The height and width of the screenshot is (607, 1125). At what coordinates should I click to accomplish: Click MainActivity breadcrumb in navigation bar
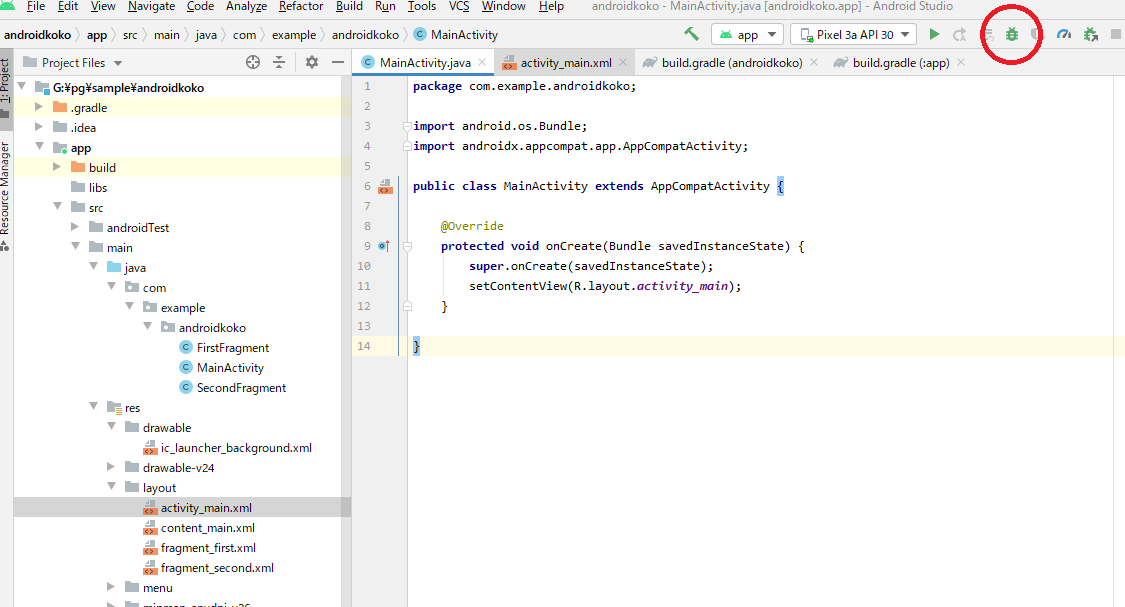tap(463, 34)
